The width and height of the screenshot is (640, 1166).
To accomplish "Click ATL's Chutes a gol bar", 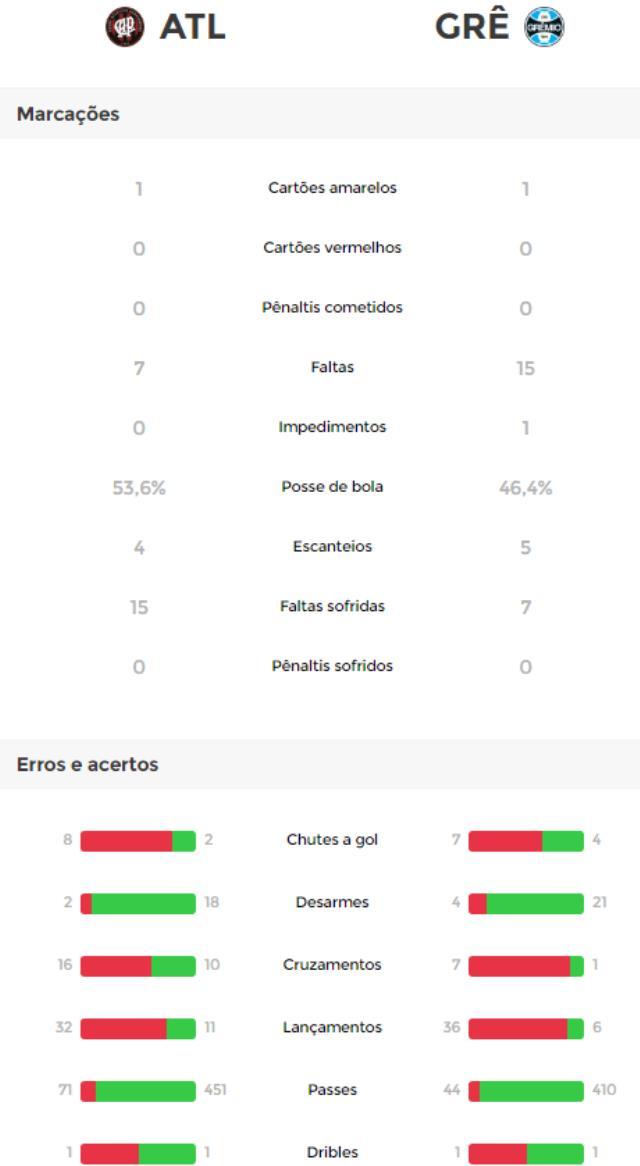I will (x=138, y=841).
